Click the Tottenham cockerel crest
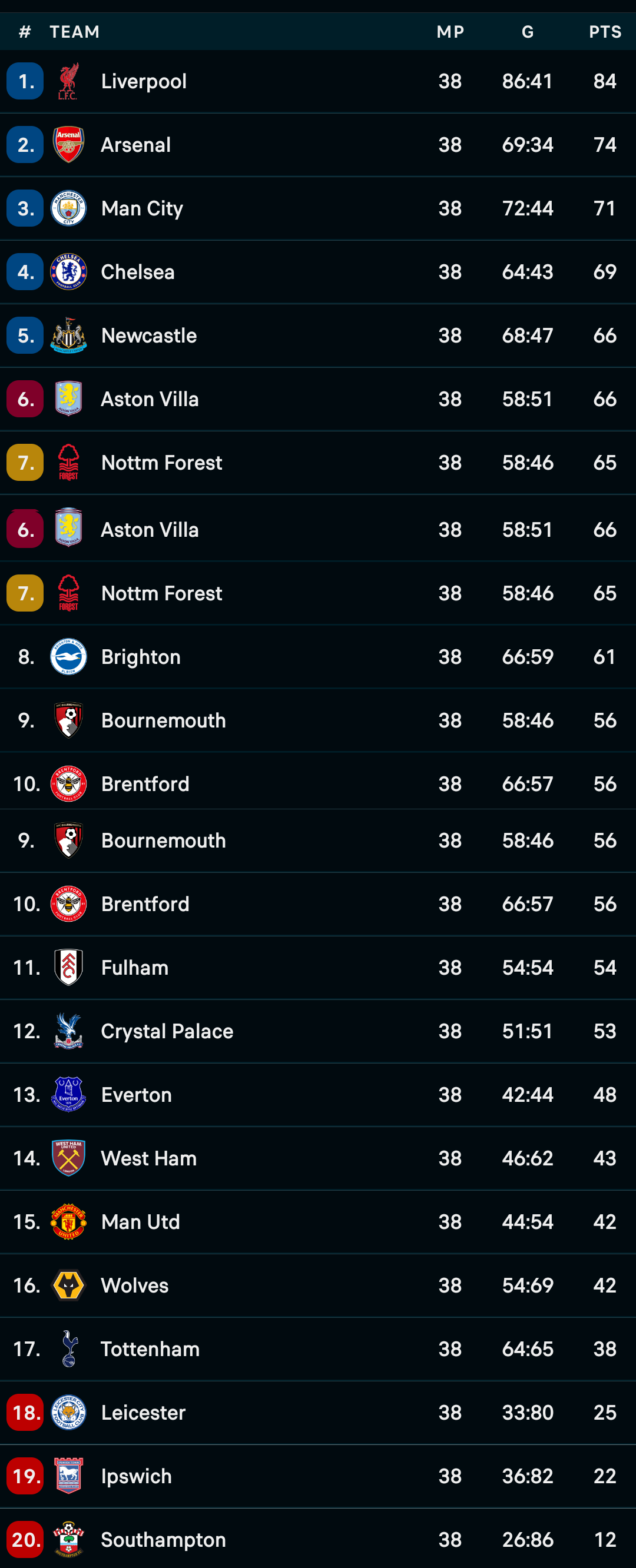The width and height of the screenshot is (636, 1568). pos(69,1349)
